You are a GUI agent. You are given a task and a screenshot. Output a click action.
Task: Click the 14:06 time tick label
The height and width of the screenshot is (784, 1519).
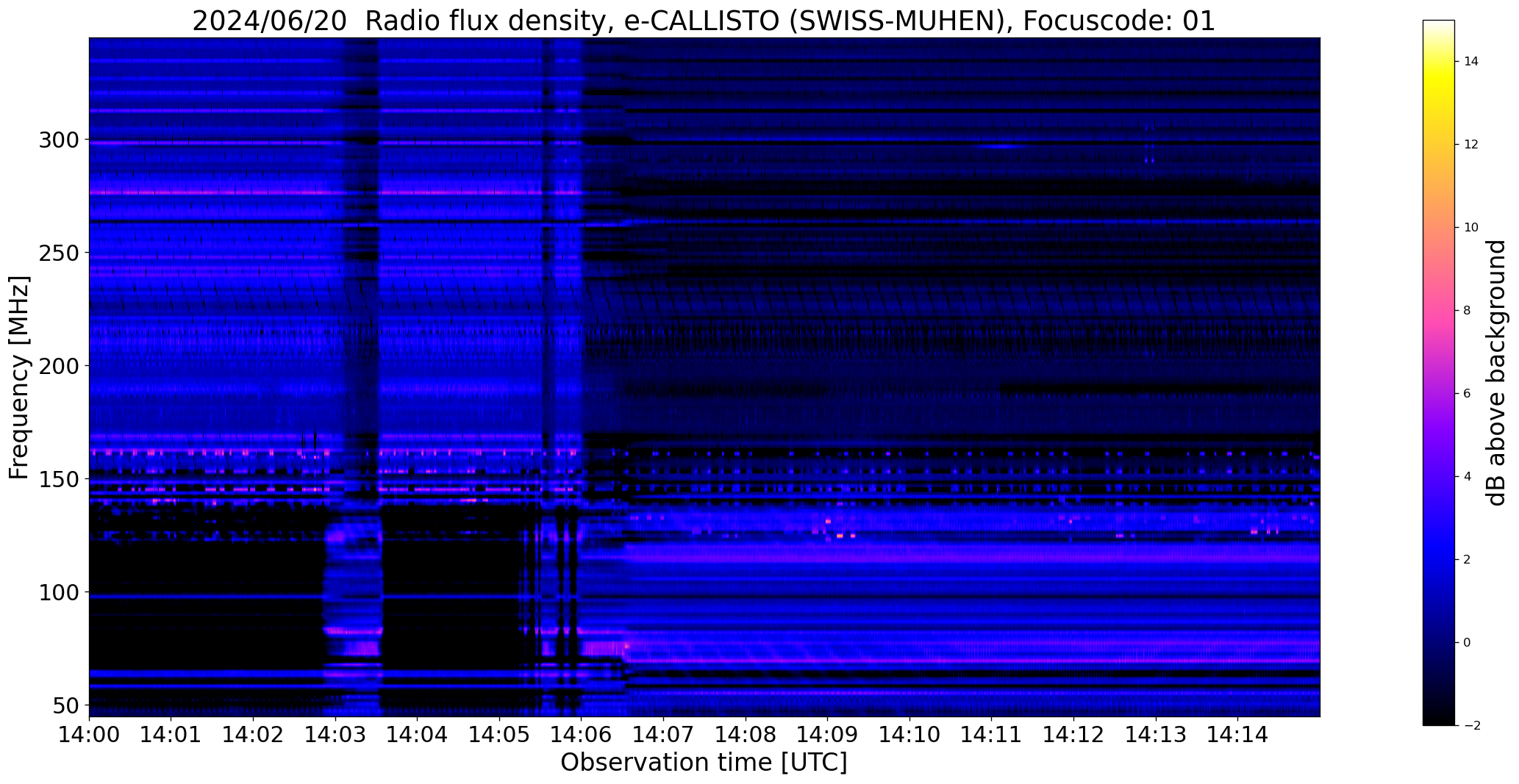(582, 734)
